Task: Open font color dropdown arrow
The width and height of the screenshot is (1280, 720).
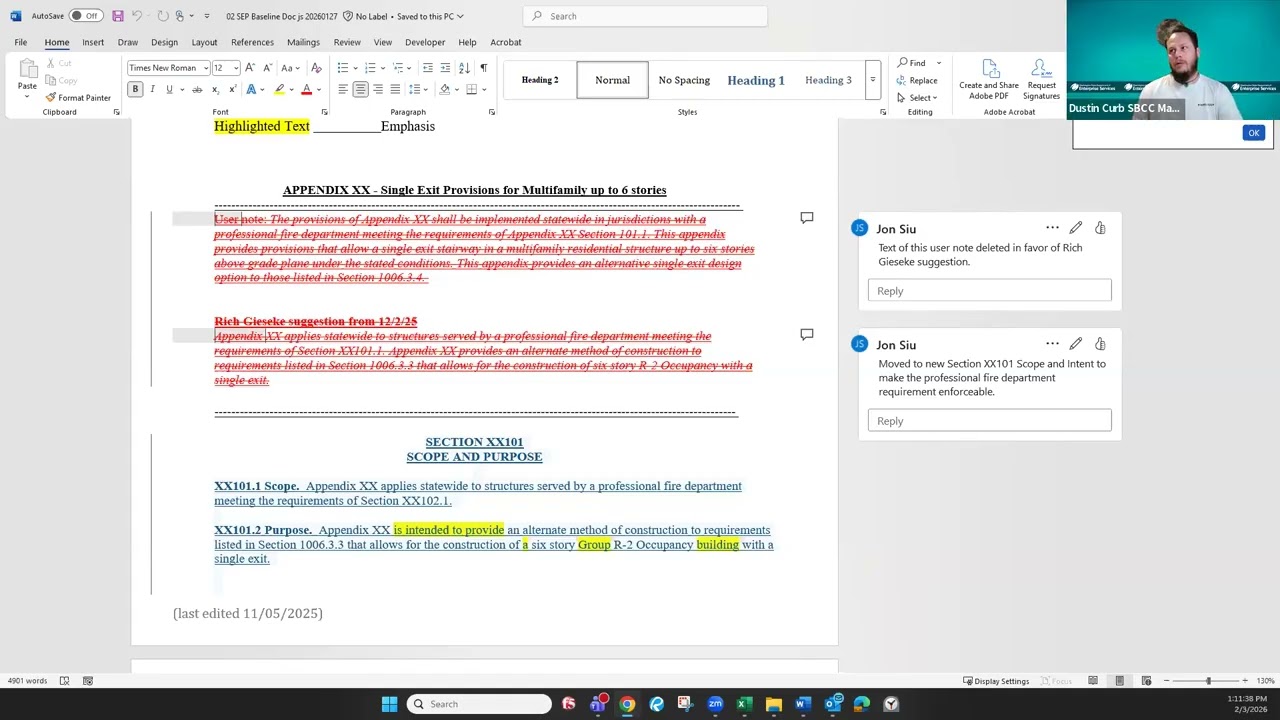Action: click(320, 90)
